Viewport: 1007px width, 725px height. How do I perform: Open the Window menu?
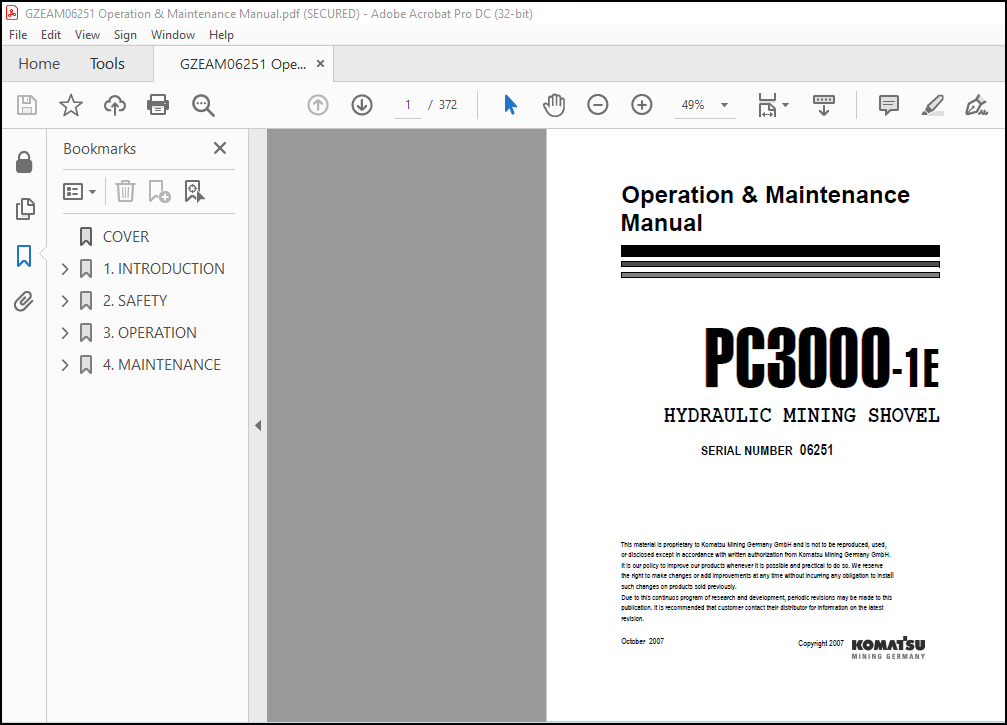click(x=173, y=35)
